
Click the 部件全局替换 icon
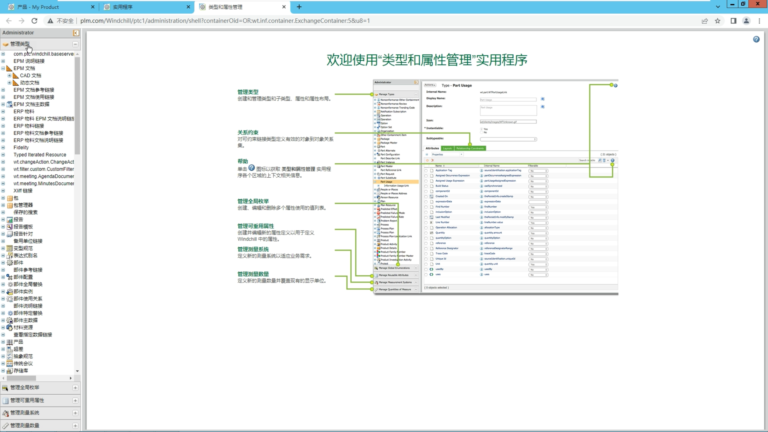(9, 284)
